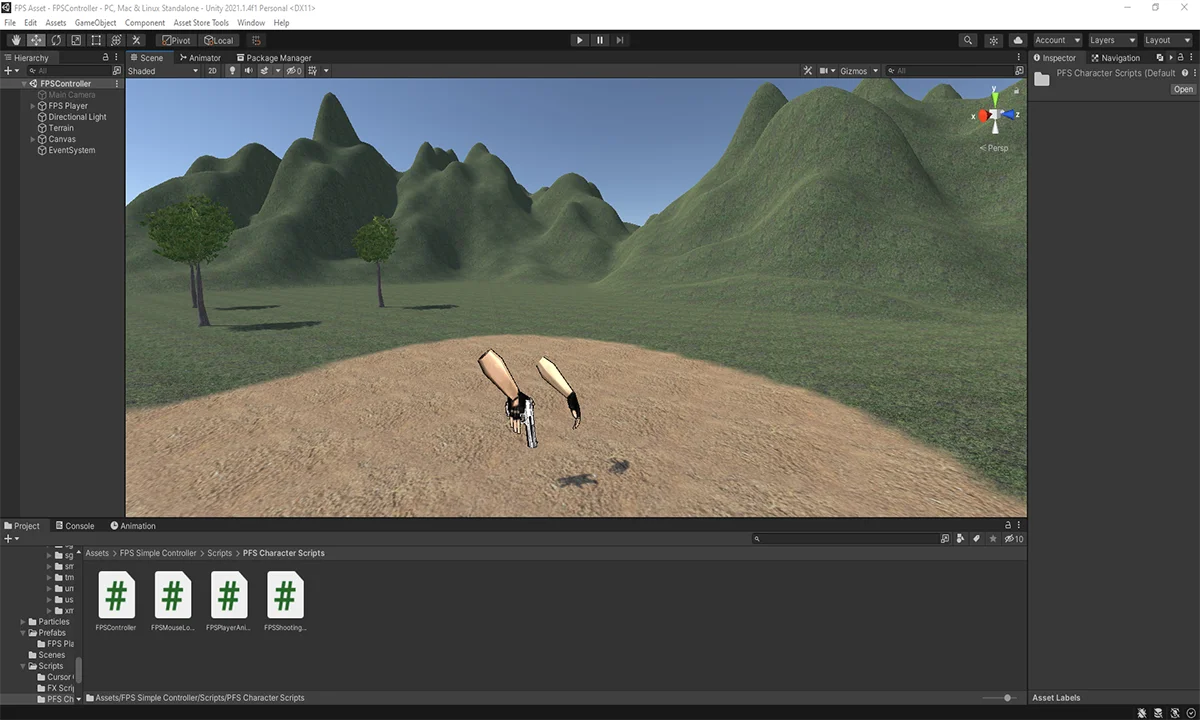Switch to the Console tab
The image size is (1200, 720).
pos(75,526)
